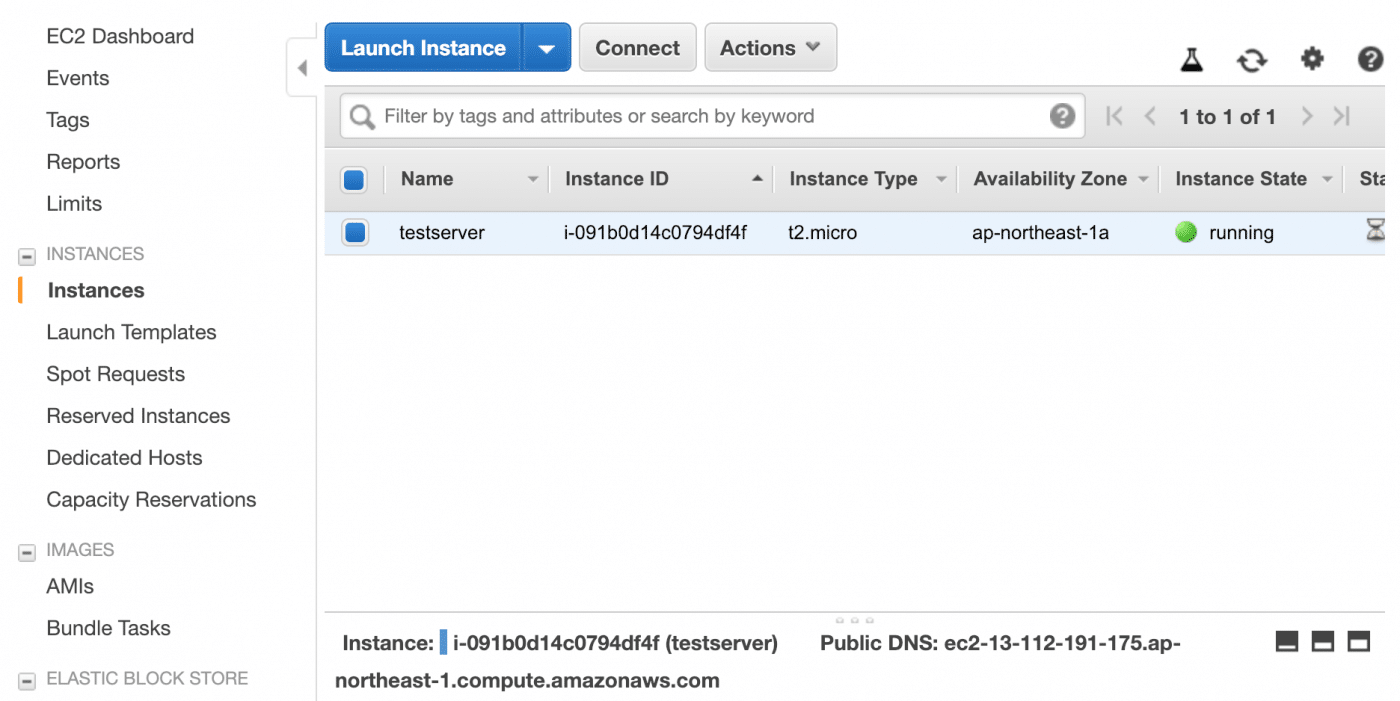Click the Instance State column header
The image size is (1400, 701).
tap(1241, 179)
